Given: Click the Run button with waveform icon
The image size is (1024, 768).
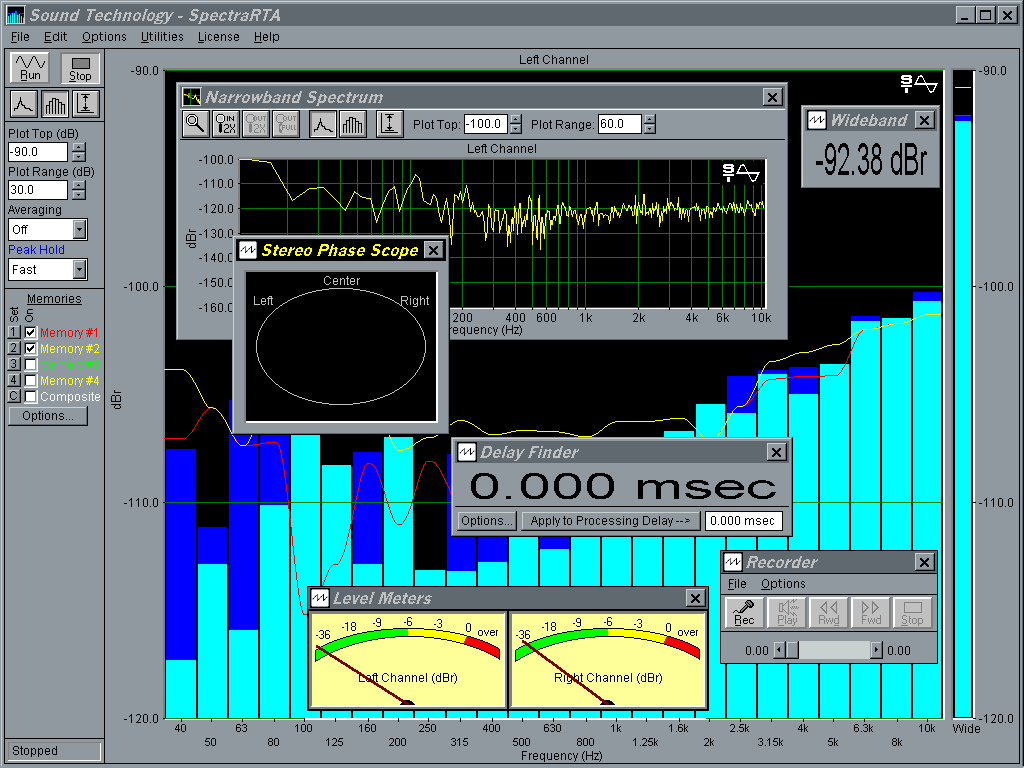Looking at the screenshot, I should (x=30, y=68).
